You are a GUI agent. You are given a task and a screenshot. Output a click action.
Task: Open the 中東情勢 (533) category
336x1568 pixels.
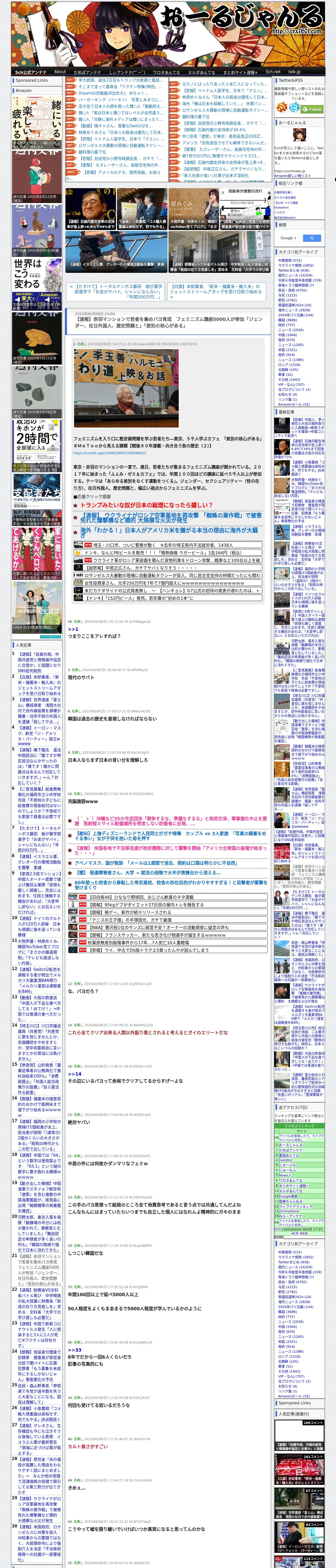[290, 261]
